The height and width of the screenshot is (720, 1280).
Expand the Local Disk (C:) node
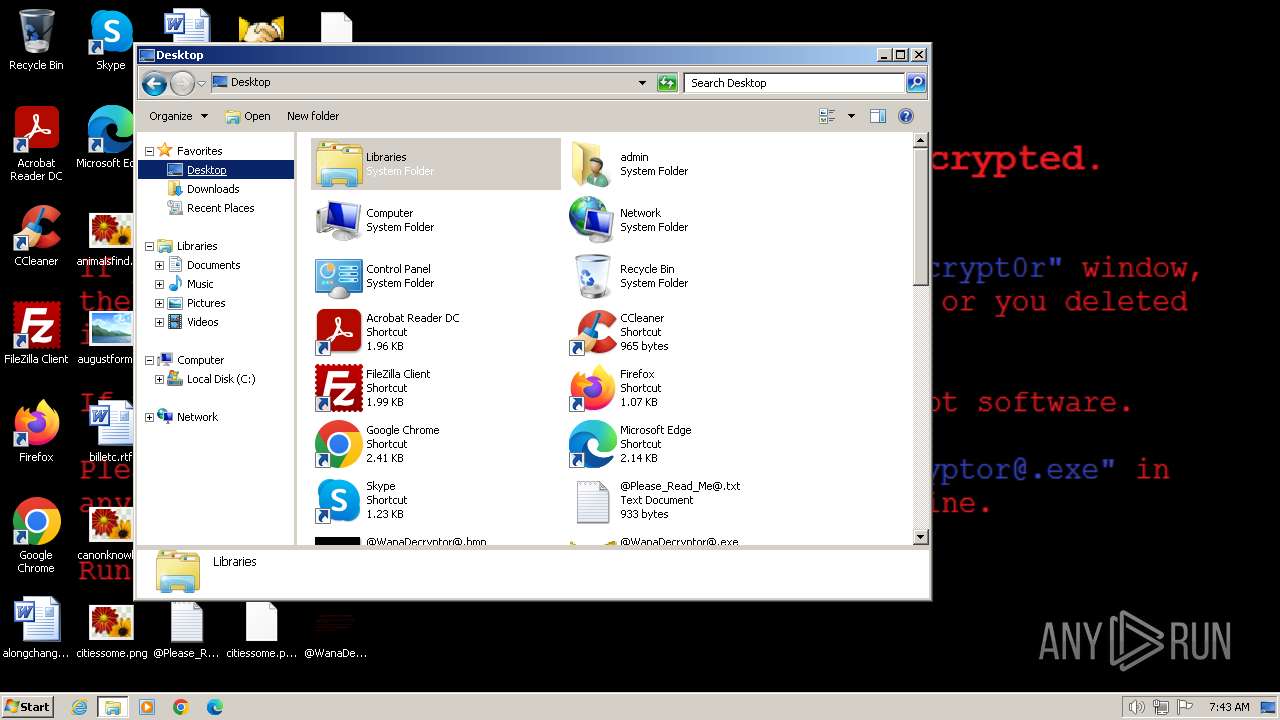click(x=159, y=379)
